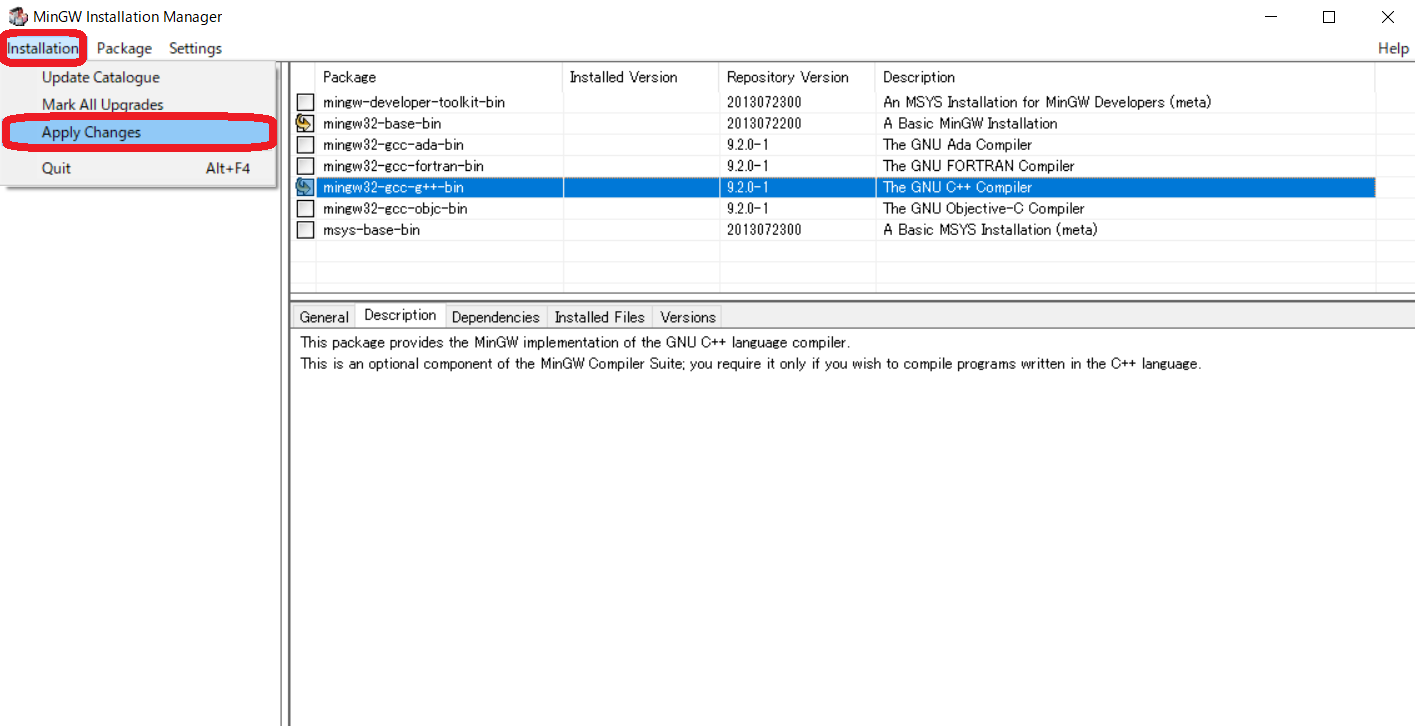Screen dimensions: 1415x726
Task: Click 'The GNU FORTRAN Compiler' description cell
Action: 979,166
